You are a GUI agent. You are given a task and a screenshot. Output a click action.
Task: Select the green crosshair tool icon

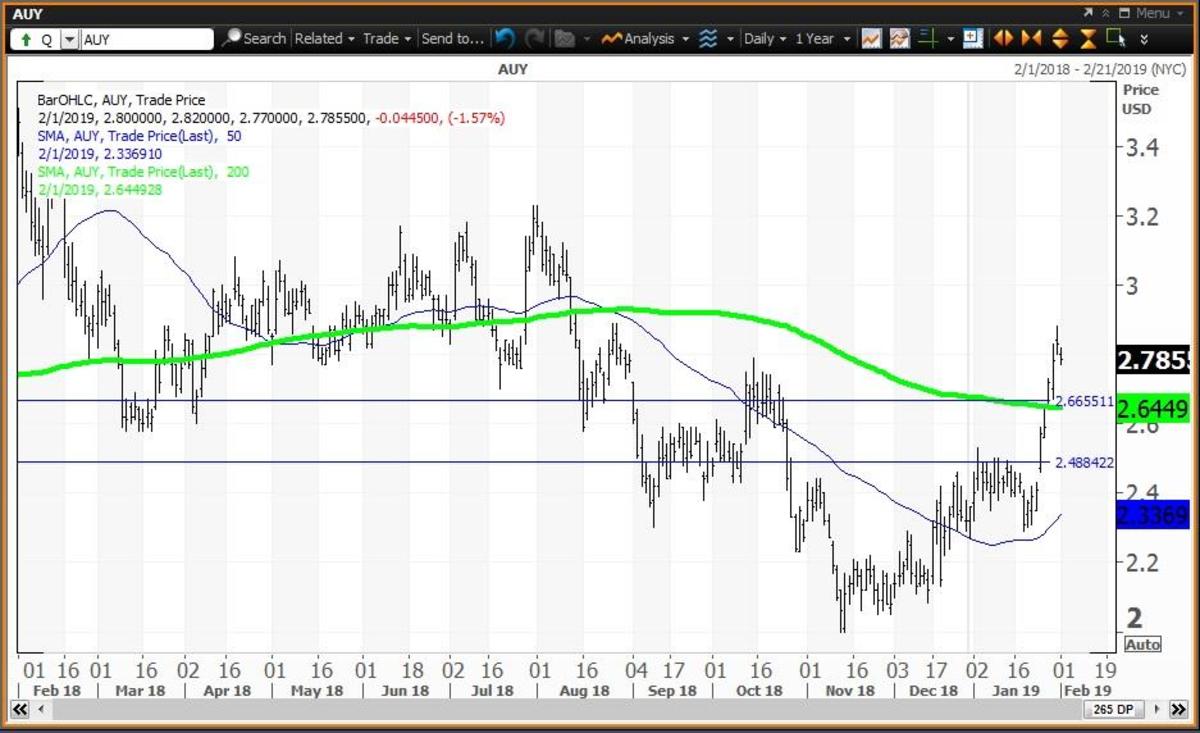tap(927, 39)
